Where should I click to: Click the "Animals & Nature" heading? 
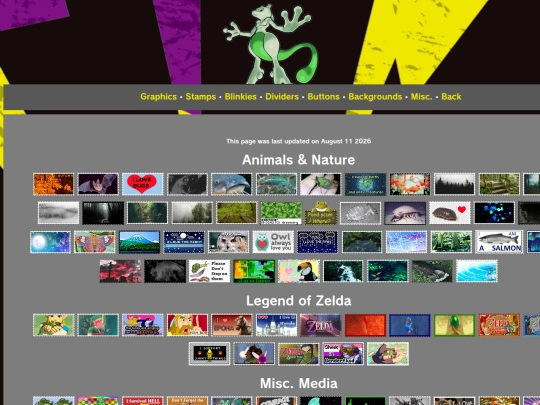click(298, 160)
